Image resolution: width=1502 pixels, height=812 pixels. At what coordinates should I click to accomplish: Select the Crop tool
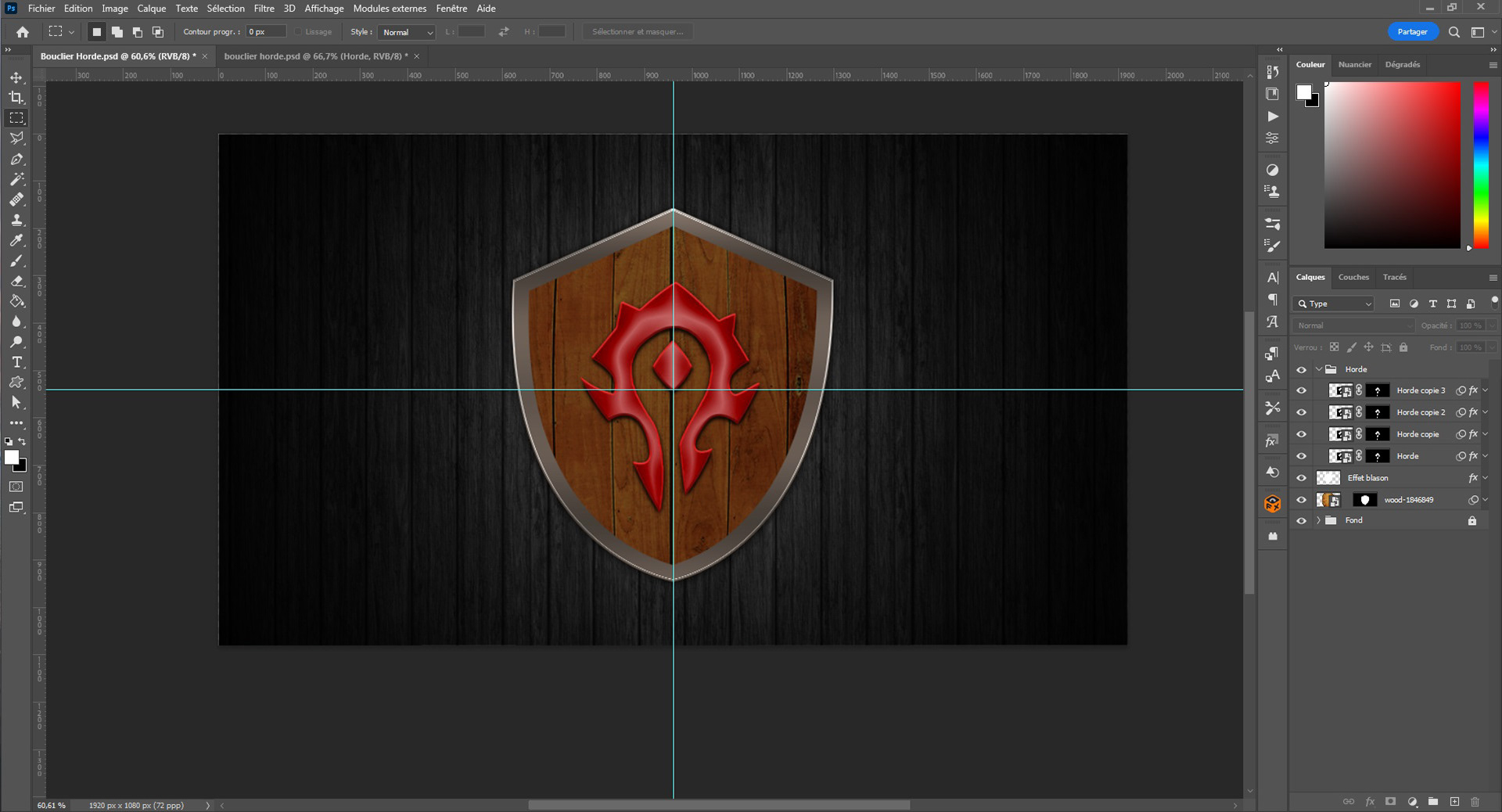click(16, 98)
